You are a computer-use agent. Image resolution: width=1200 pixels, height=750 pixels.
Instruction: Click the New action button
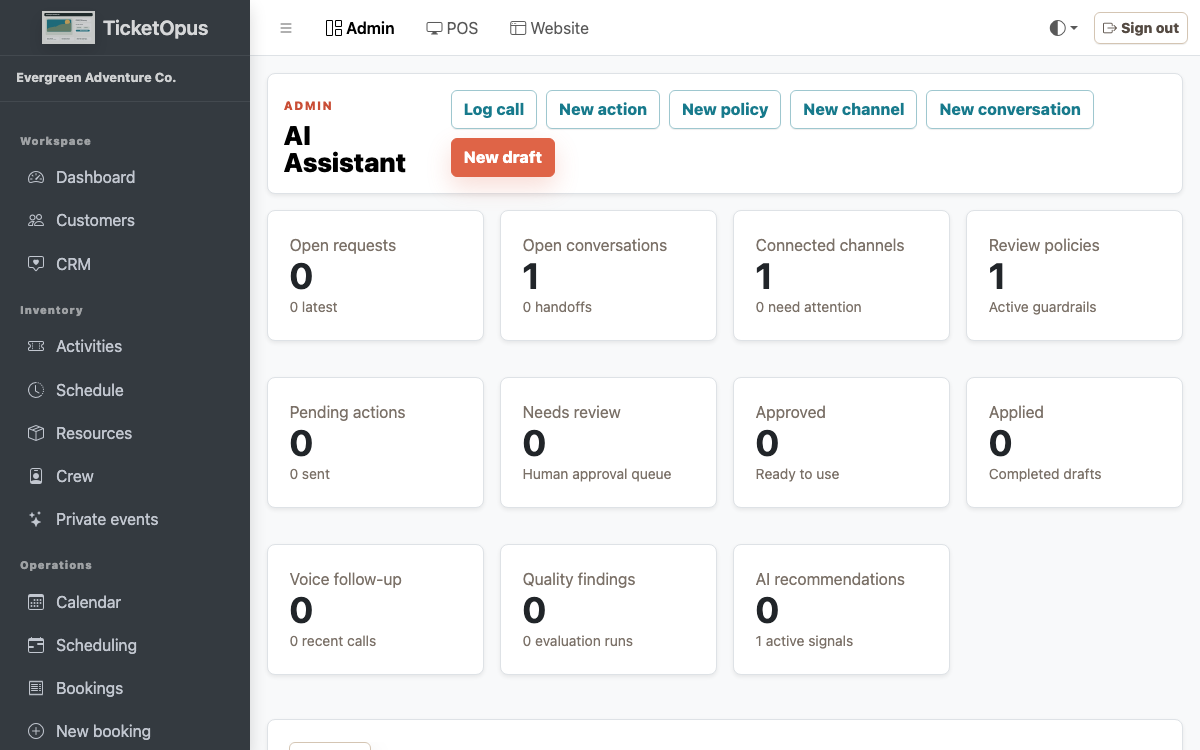[603, 110]
